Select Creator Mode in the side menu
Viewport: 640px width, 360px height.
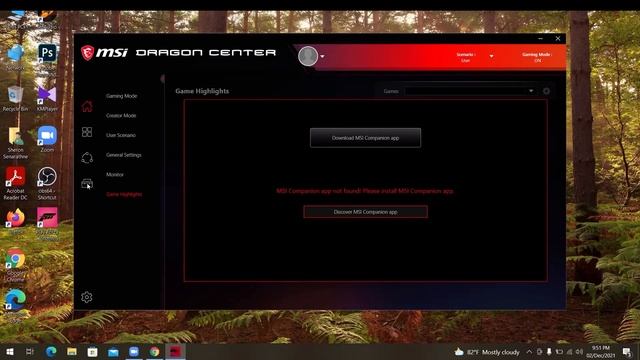click(121, 116)
